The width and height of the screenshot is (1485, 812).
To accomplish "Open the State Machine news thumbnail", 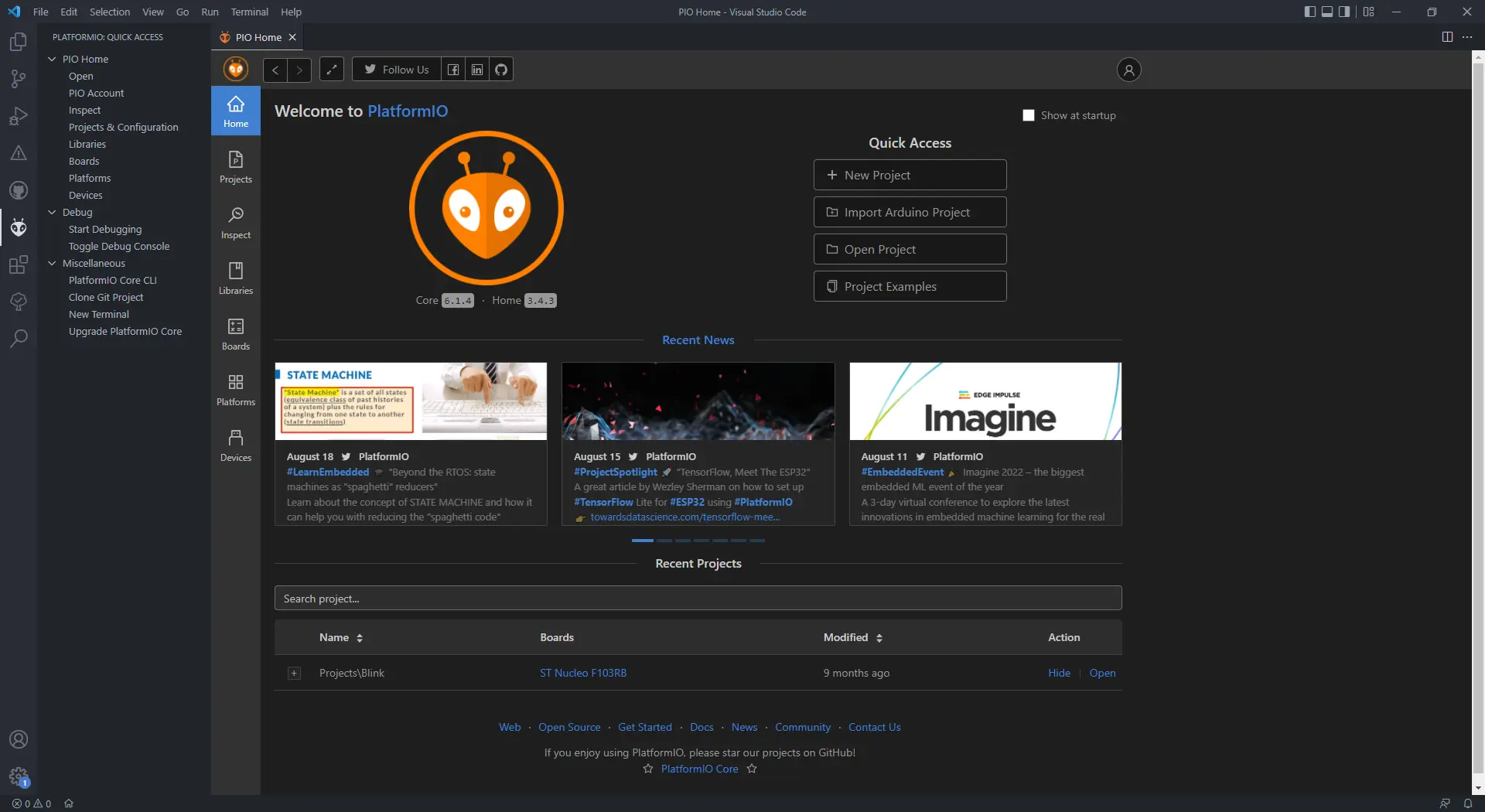I will (411, 401).
